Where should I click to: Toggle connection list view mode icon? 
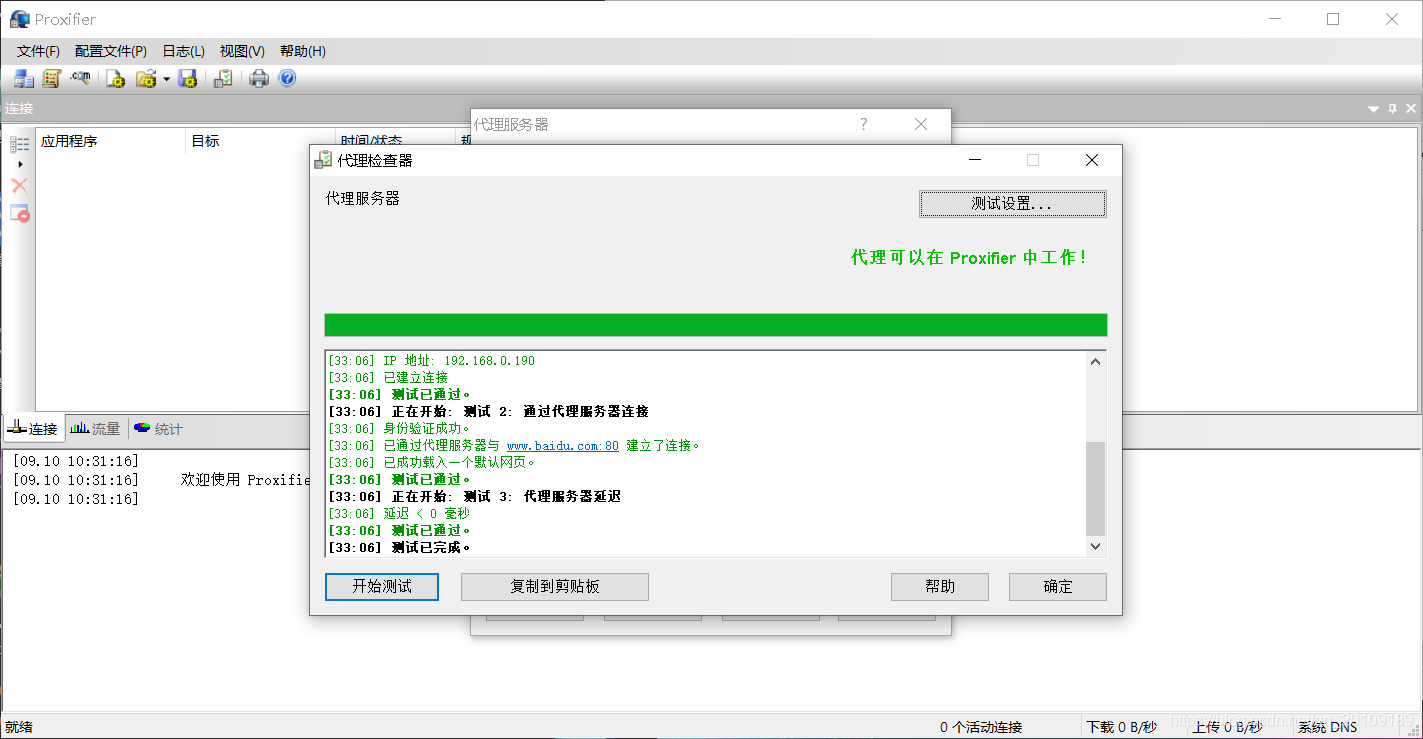[x=19, y=144]
